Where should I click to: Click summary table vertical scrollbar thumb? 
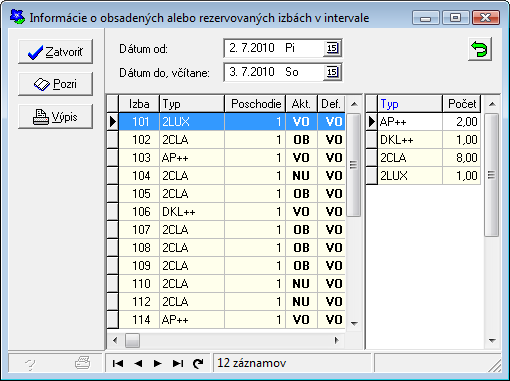point(492,175)
